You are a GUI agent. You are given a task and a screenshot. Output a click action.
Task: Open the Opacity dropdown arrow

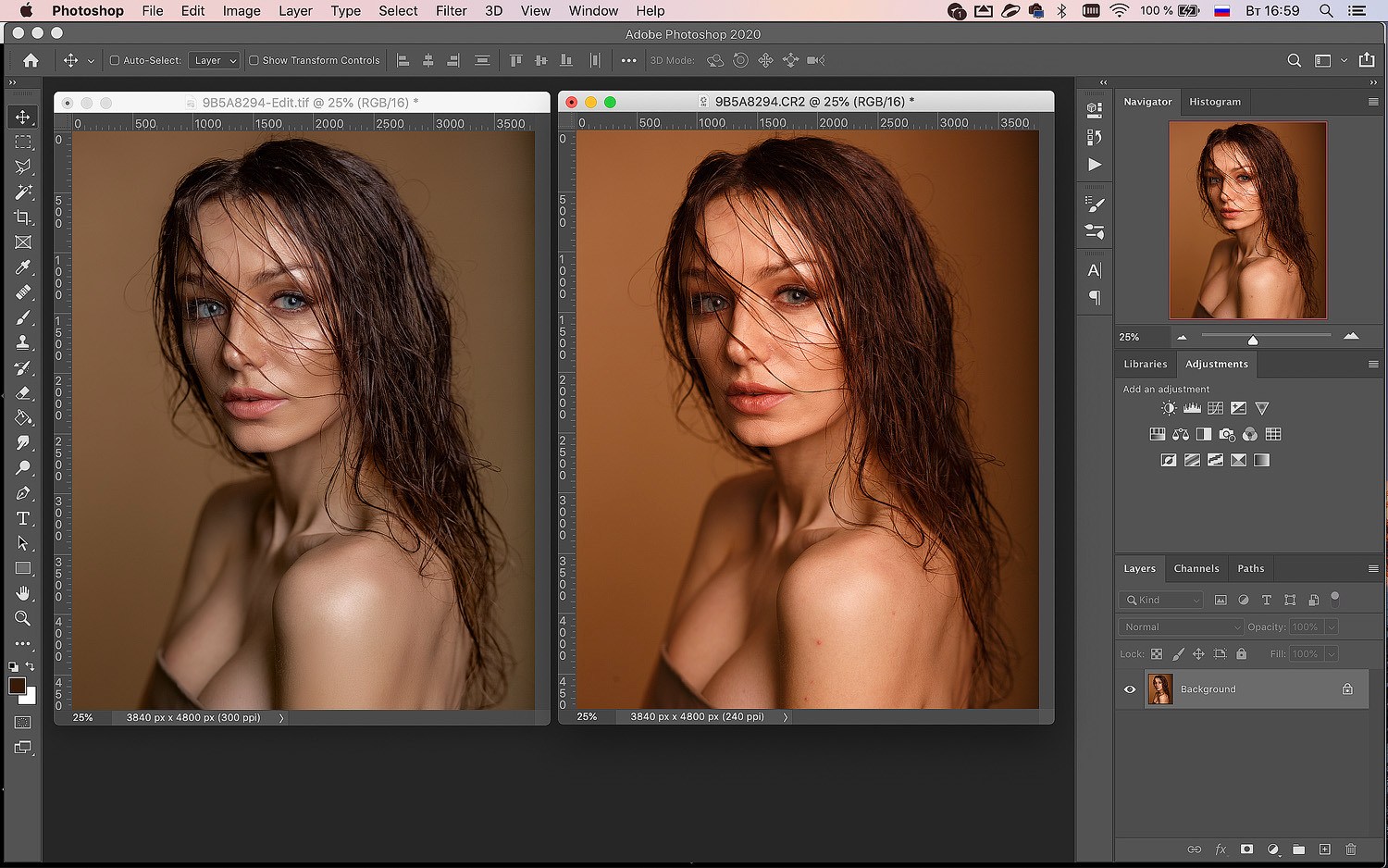(1332, 626)
